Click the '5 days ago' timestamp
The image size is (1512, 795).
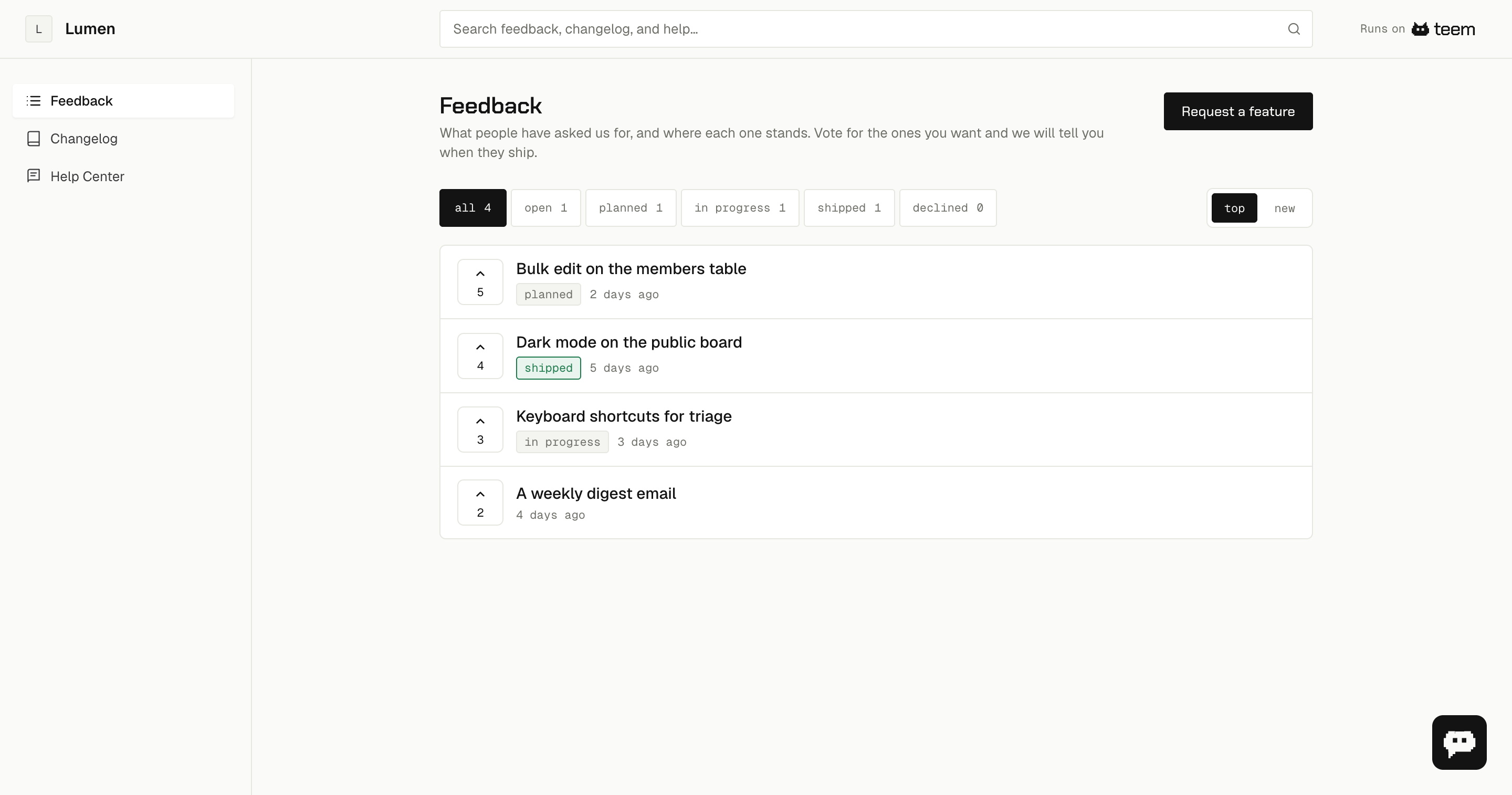(624, 368)
